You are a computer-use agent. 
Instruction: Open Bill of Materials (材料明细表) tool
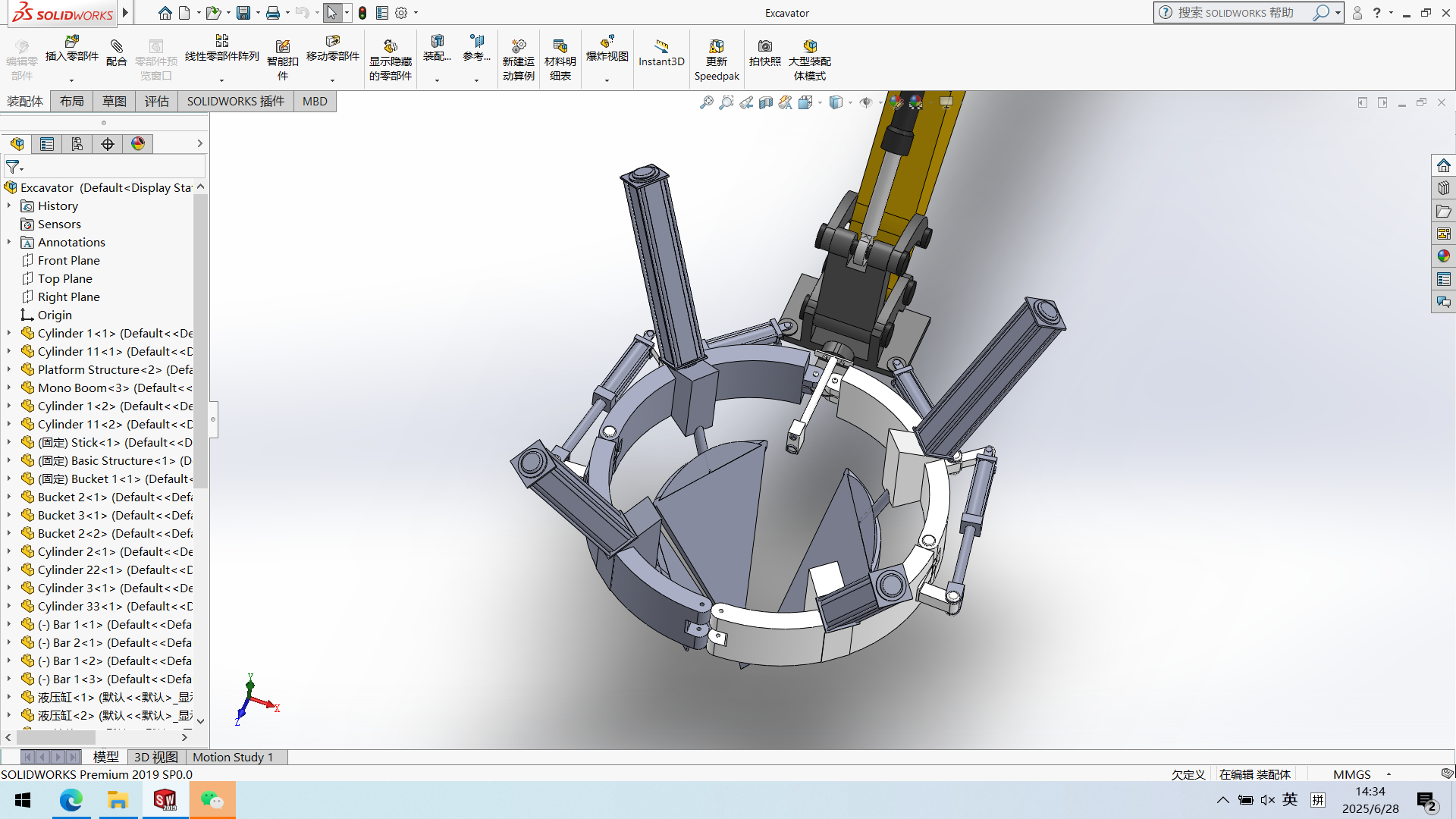pyautogui.click(x=560, y=47)
